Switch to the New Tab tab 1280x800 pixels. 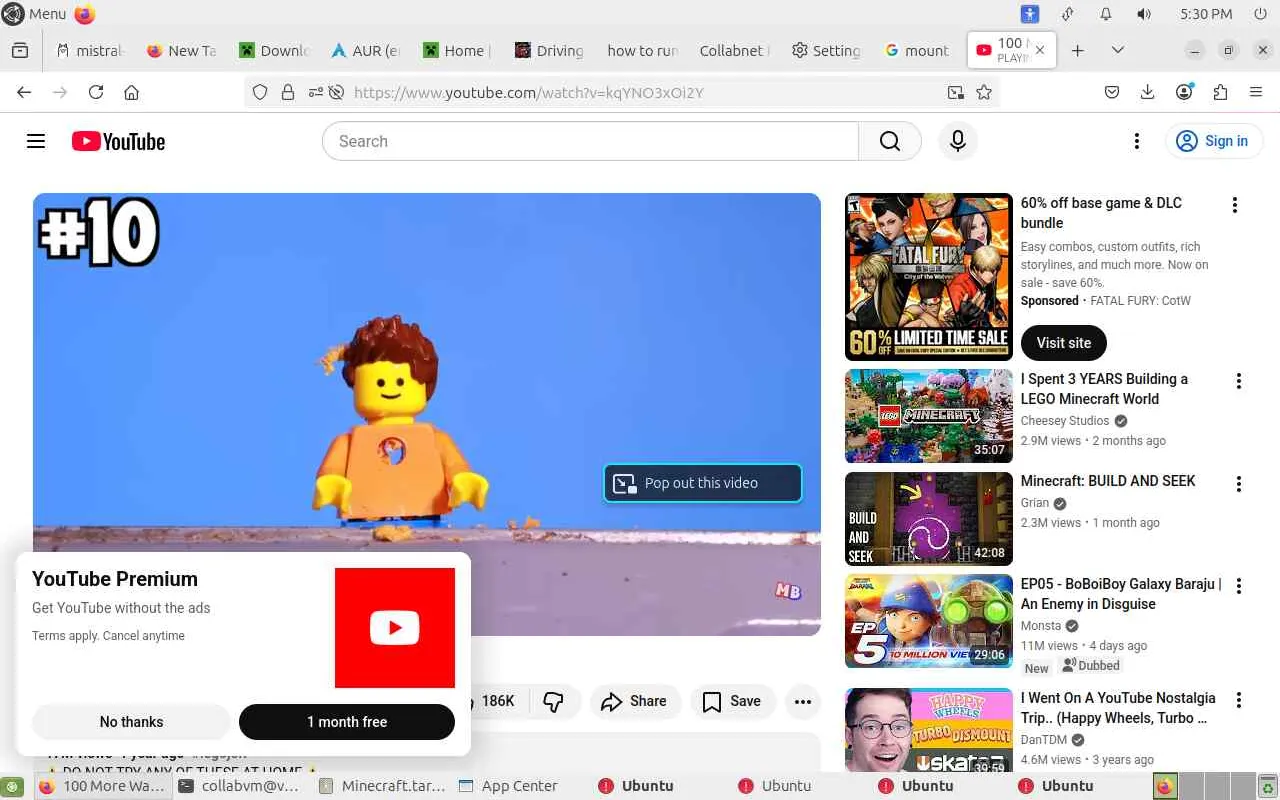(x=181, y=50)
